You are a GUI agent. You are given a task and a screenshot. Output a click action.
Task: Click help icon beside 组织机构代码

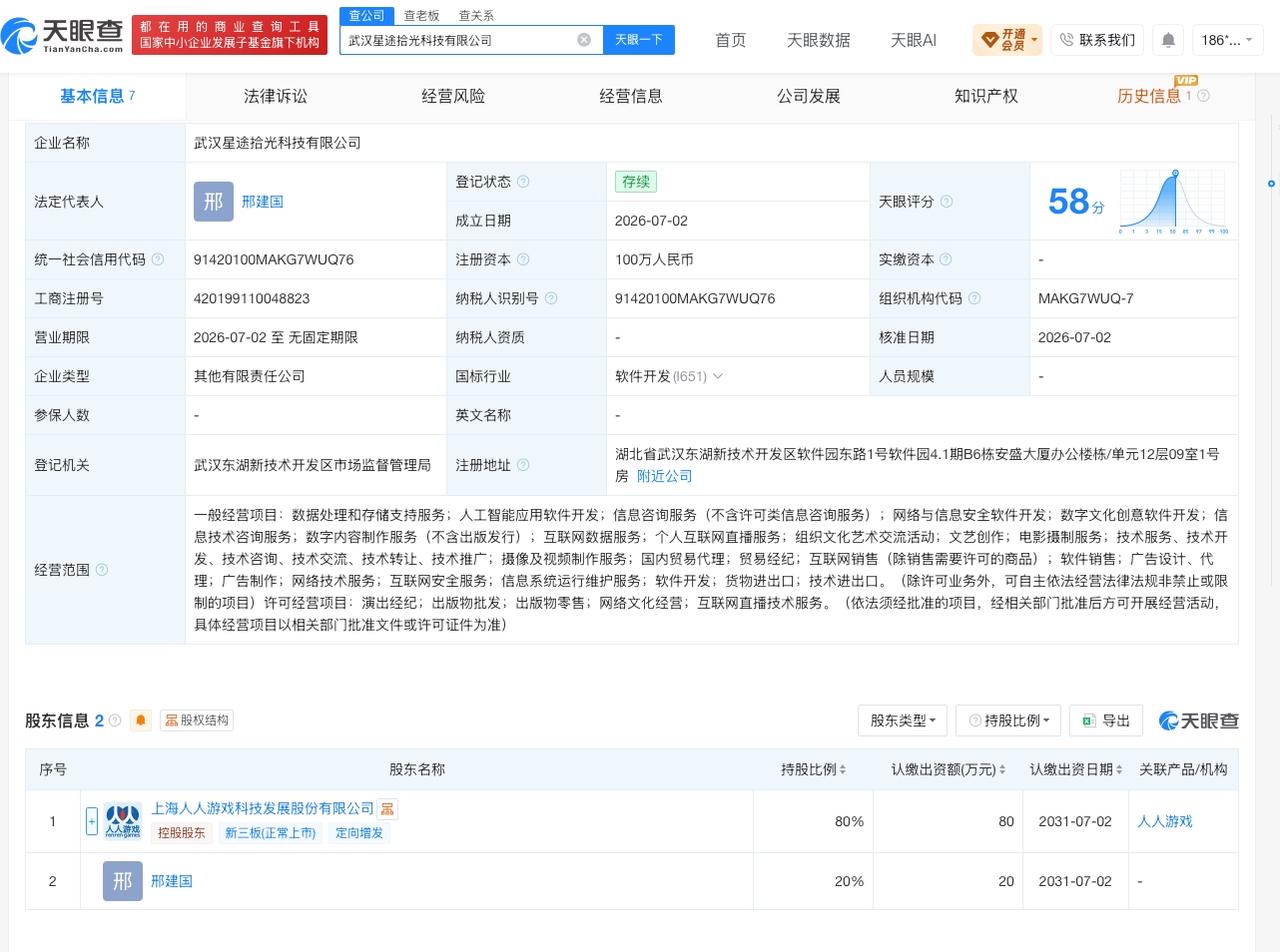click(974, 299)
